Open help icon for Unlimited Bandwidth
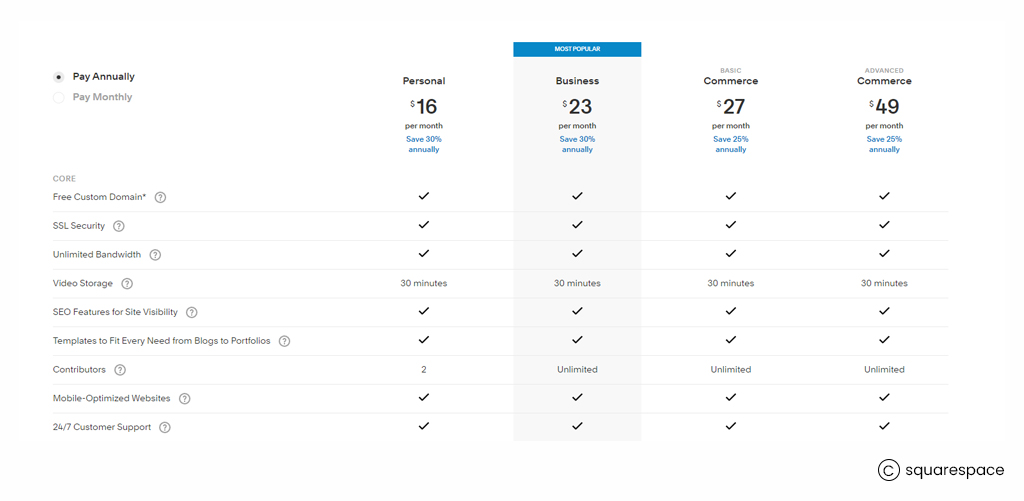Screen dimensions: 1024x501 [155, 255]
